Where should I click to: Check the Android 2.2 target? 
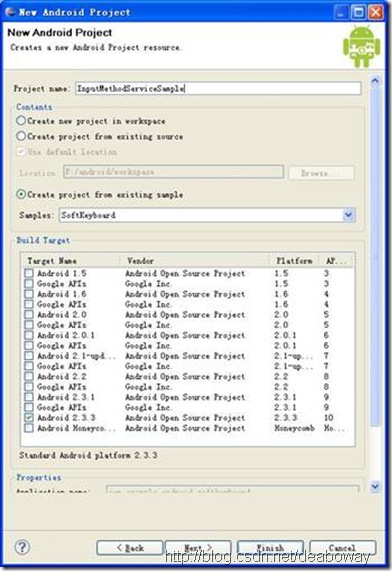pyautogui.click(x=29, y=376)
